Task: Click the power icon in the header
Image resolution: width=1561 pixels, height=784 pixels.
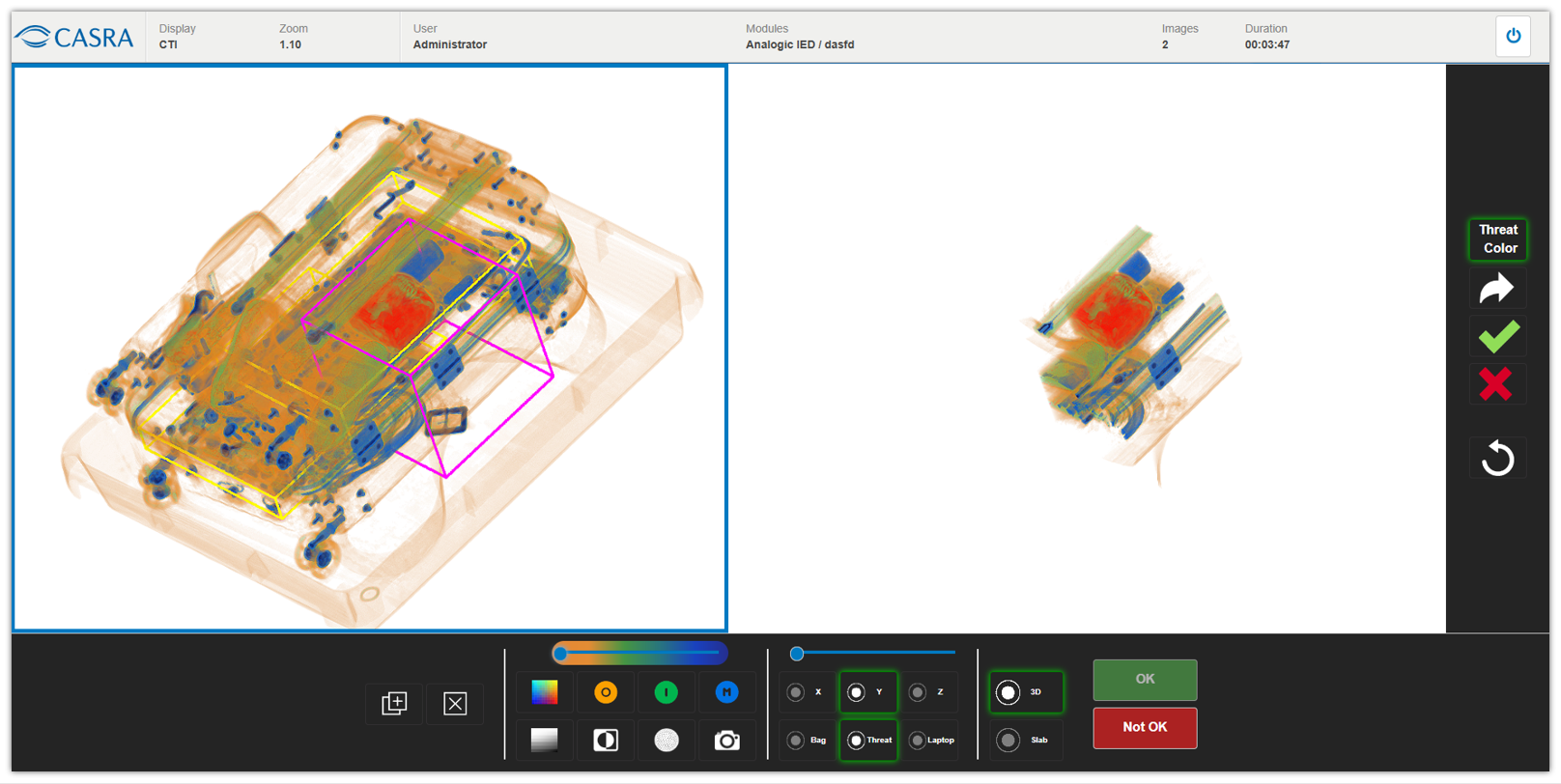Action: pos(1513,37)
